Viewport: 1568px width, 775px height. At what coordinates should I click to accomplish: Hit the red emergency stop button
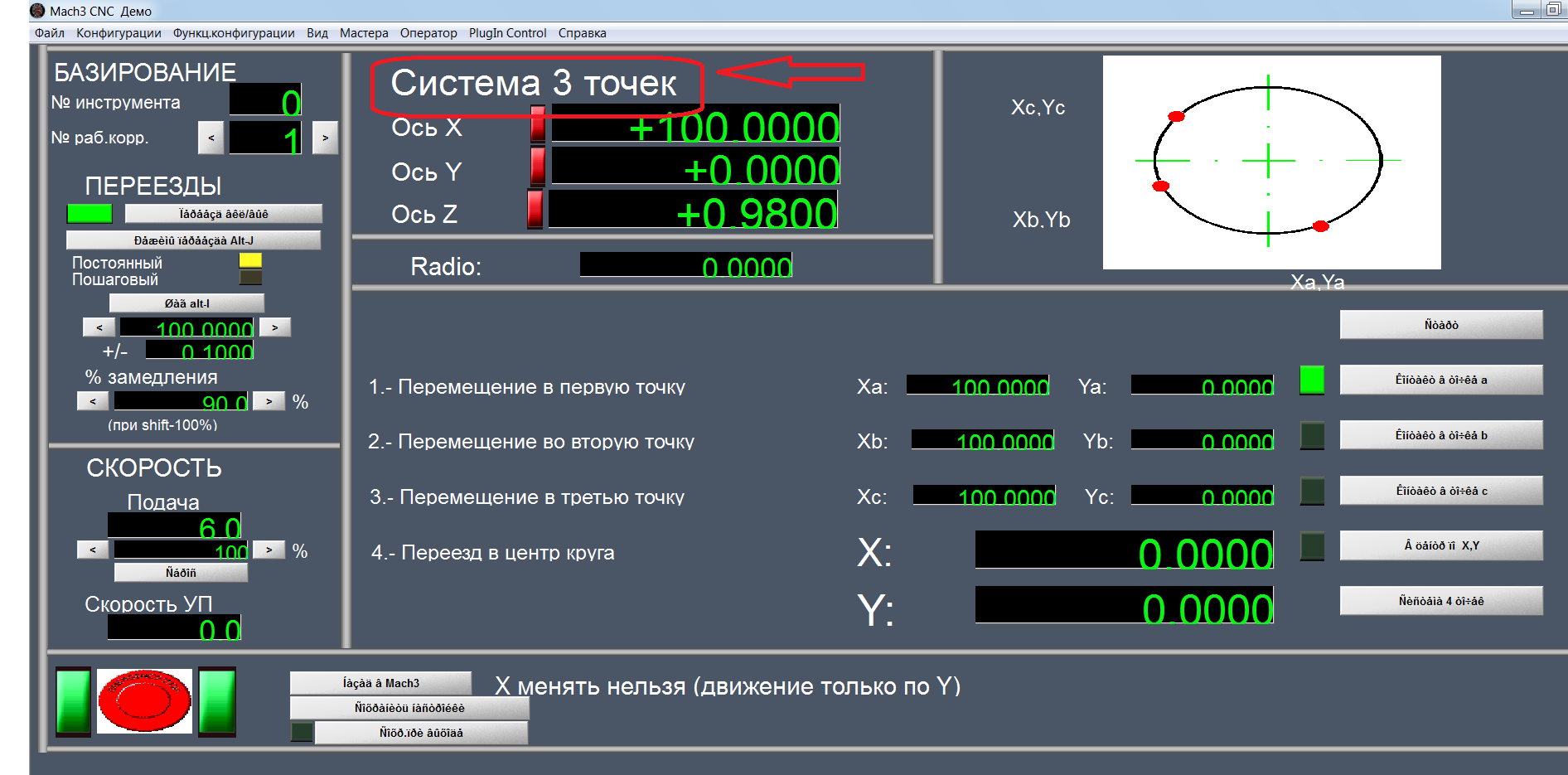tap(144, 701)
